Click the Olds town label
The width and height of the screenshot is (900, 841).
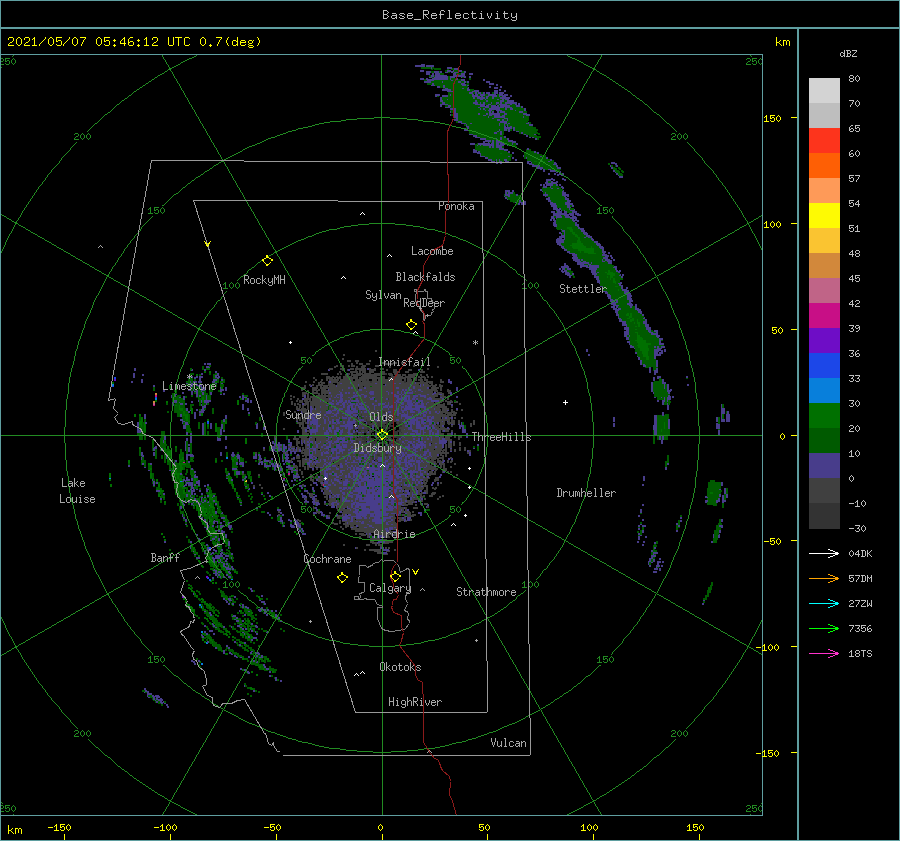tap(381, 417)
